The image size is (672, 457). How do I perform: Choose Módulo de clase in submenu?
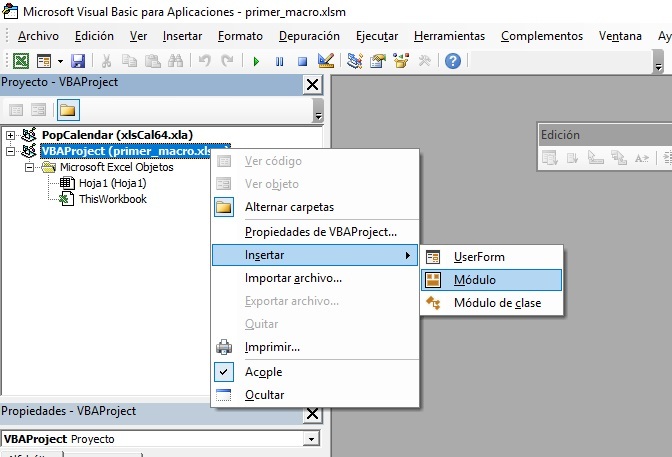coord(492,303)
